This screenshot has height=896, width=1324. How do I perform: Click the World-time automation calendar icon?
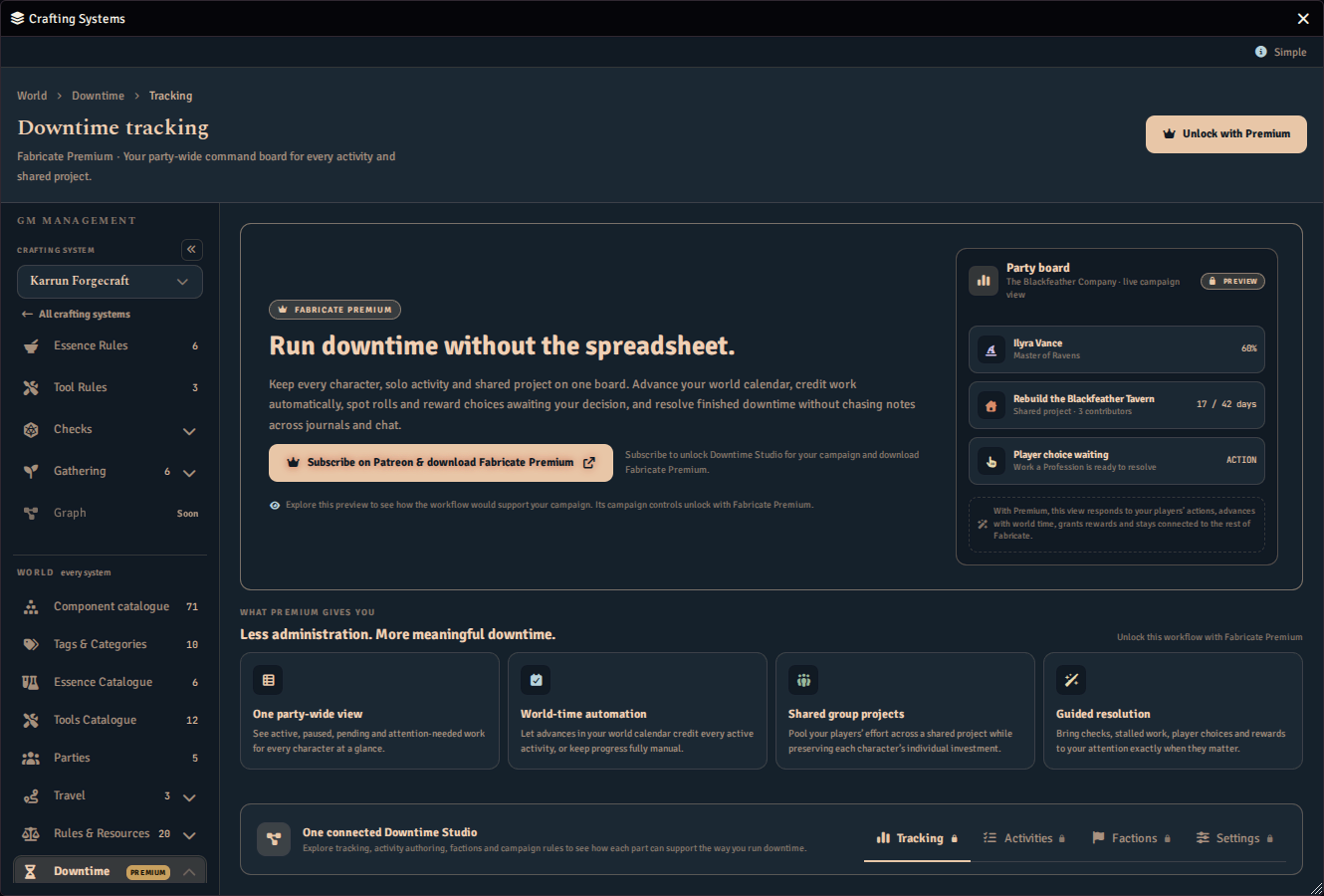tap(536, 680)
